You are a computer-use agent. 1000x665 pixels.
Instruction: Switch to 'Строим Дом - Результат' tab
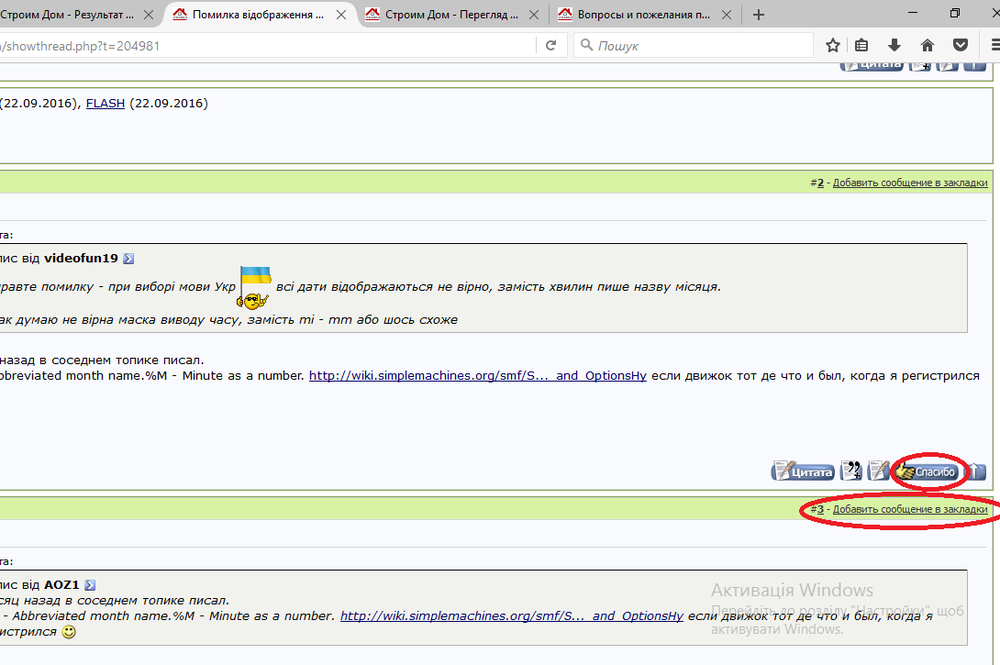(x=67, y=15)
